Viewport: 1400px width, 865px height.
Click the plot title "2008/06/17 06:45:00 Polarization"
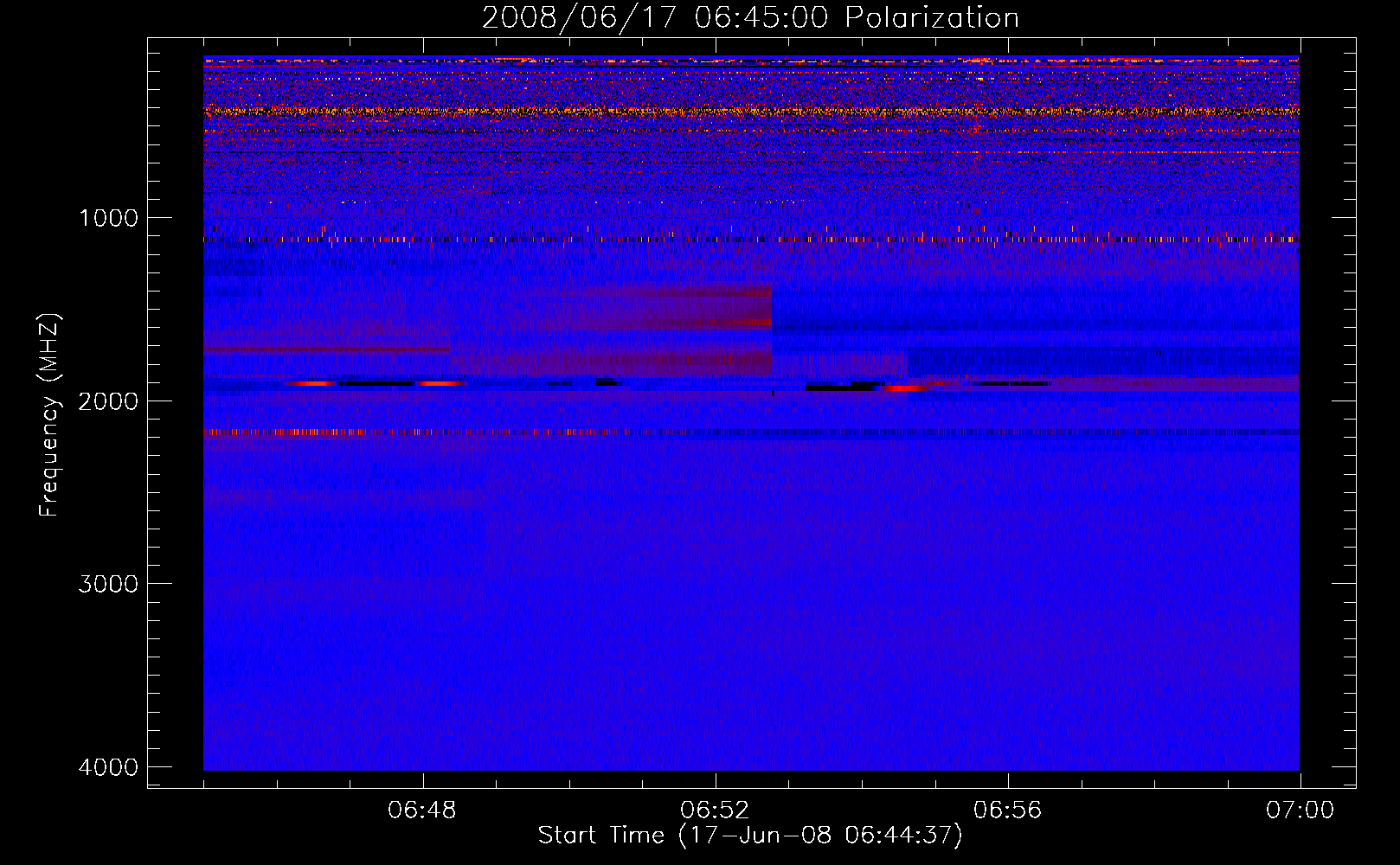tap(750, 17)
